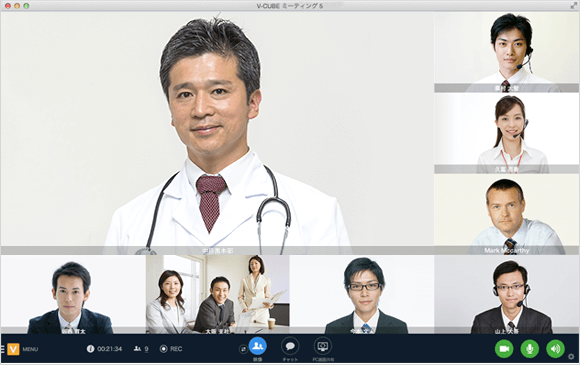580x365 pixels.
Task: Click the meeting info icon beside timer
Action: click(90, 349)
